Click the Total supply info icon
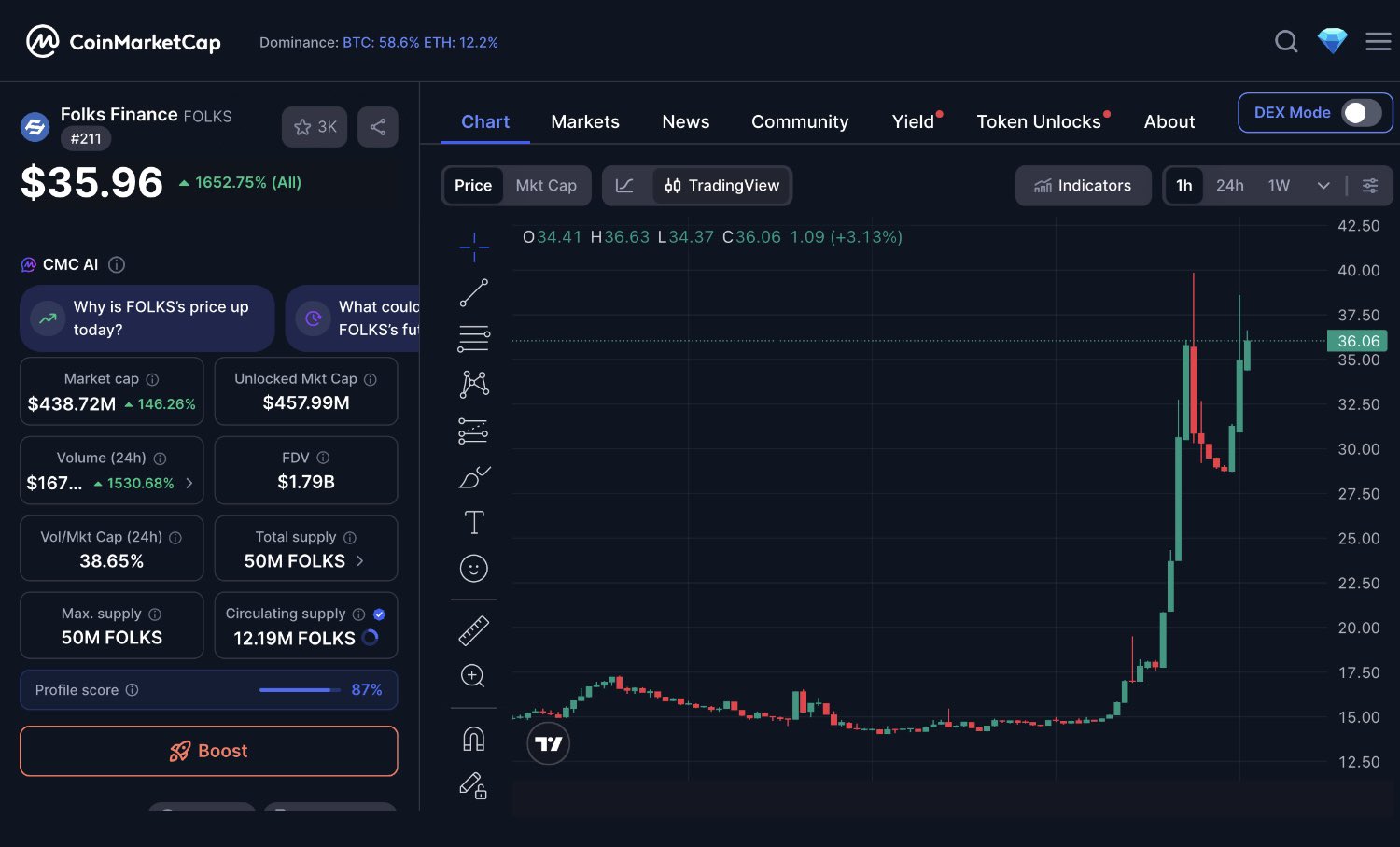The width and height of the screenshot is (1400, 847). [350, 538]
